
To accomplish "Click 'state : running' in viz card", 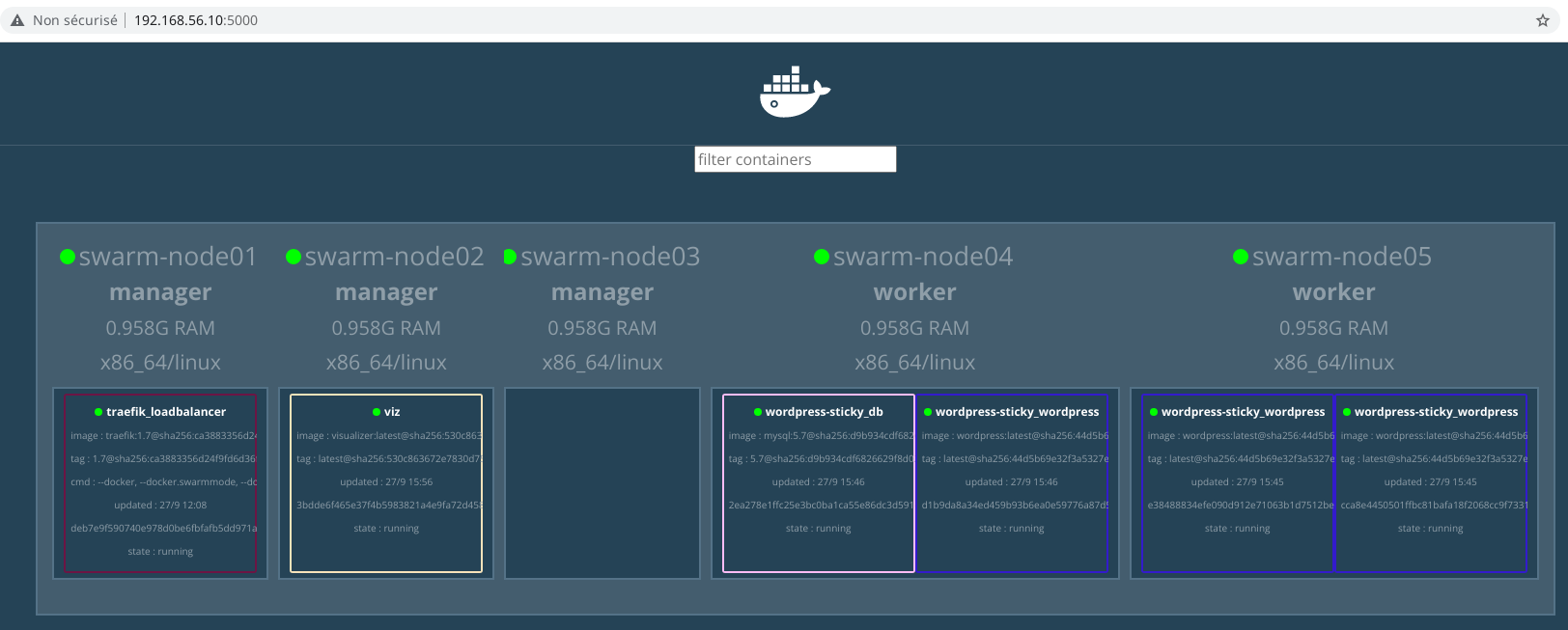I will coord(386,529).
